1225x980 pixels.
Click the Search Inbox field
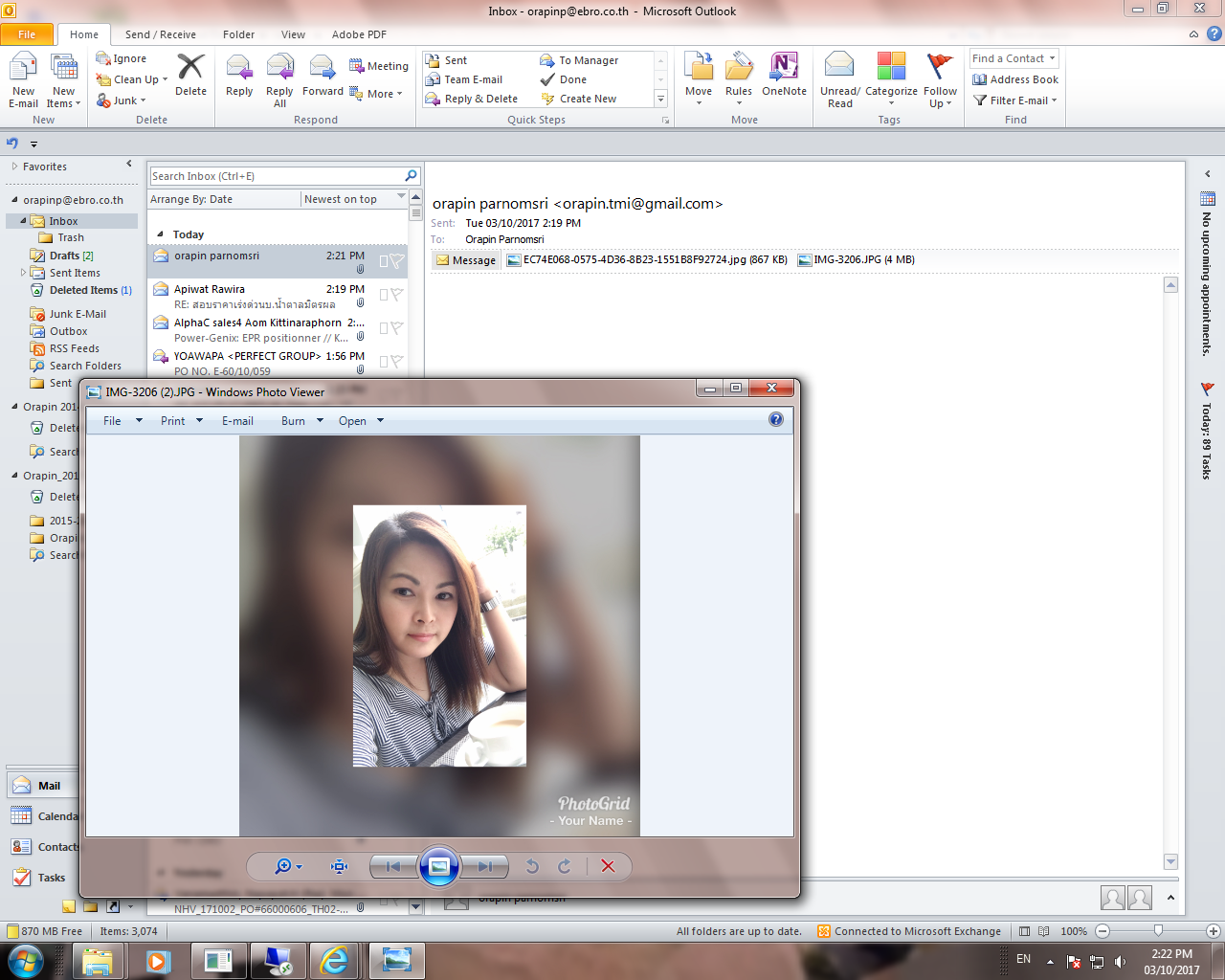[276, 176]
